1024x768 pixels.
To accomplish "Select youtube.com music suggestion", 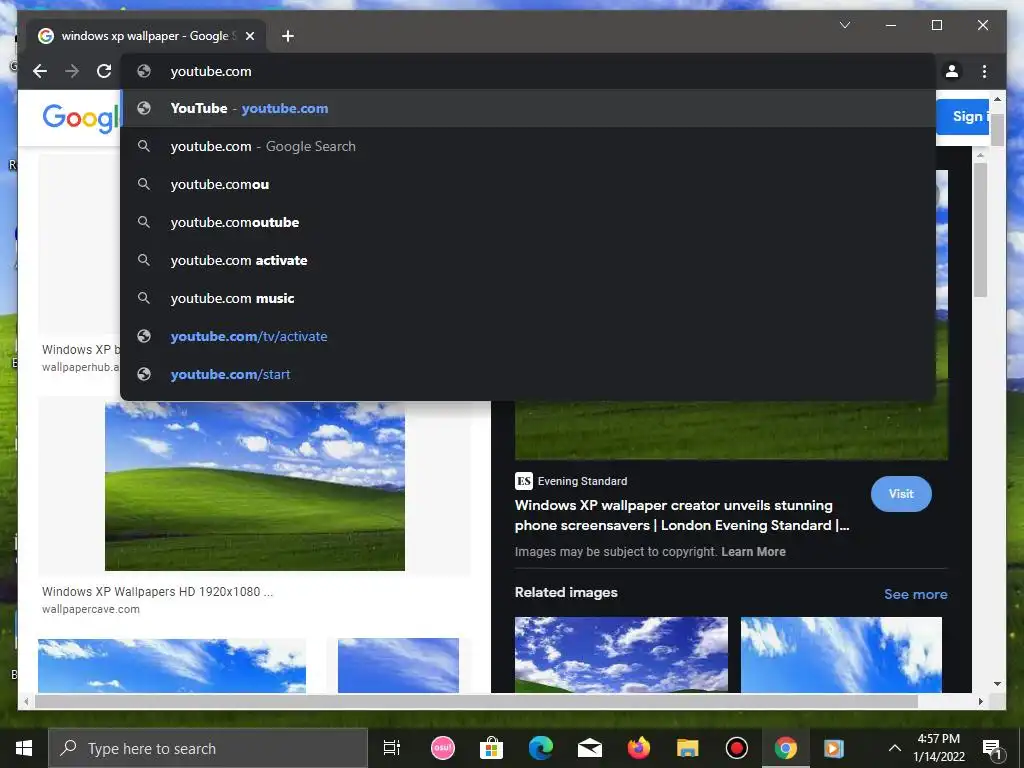I will pos(528,298).
